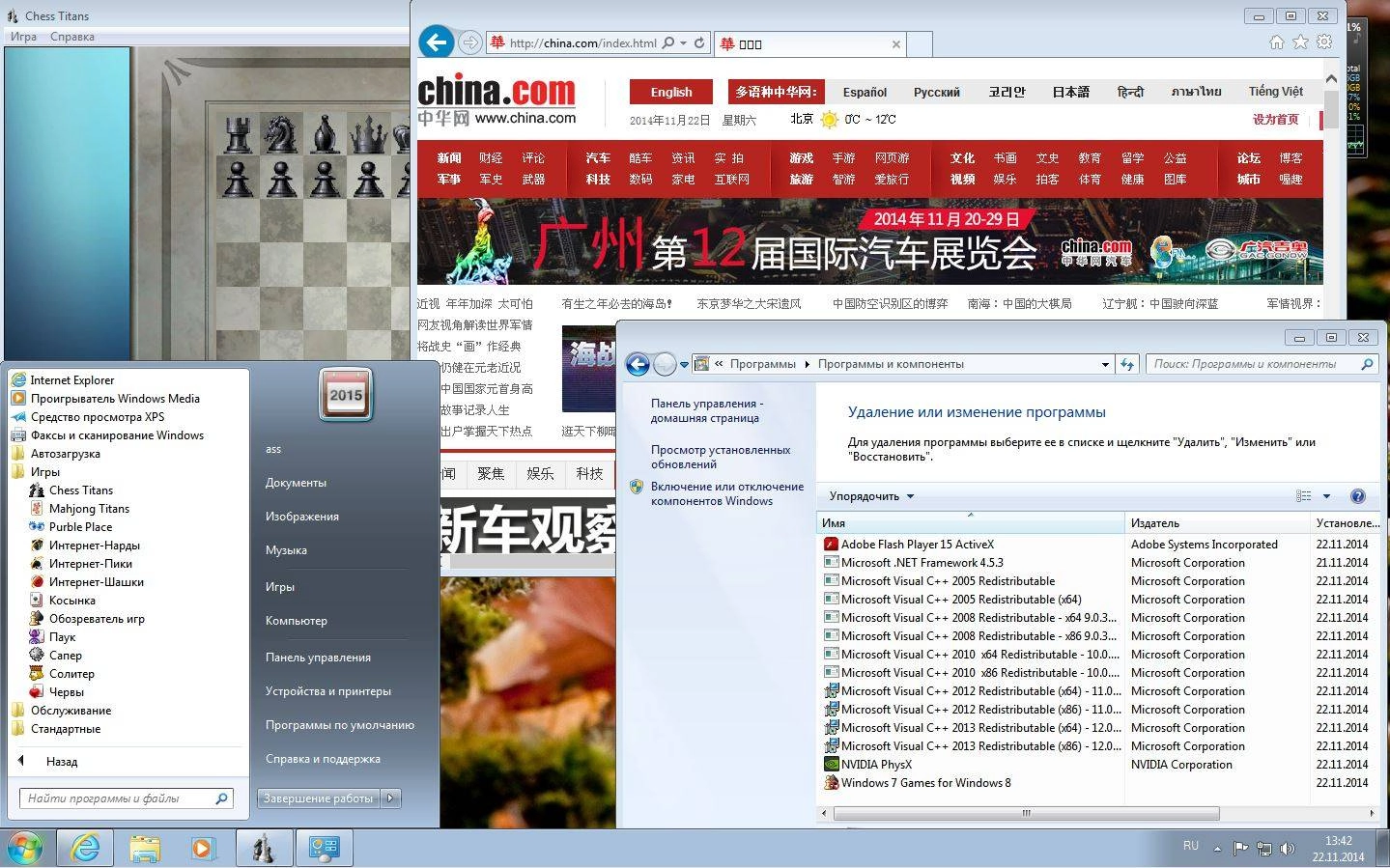Open the view options dropdown arrow

1326,496
